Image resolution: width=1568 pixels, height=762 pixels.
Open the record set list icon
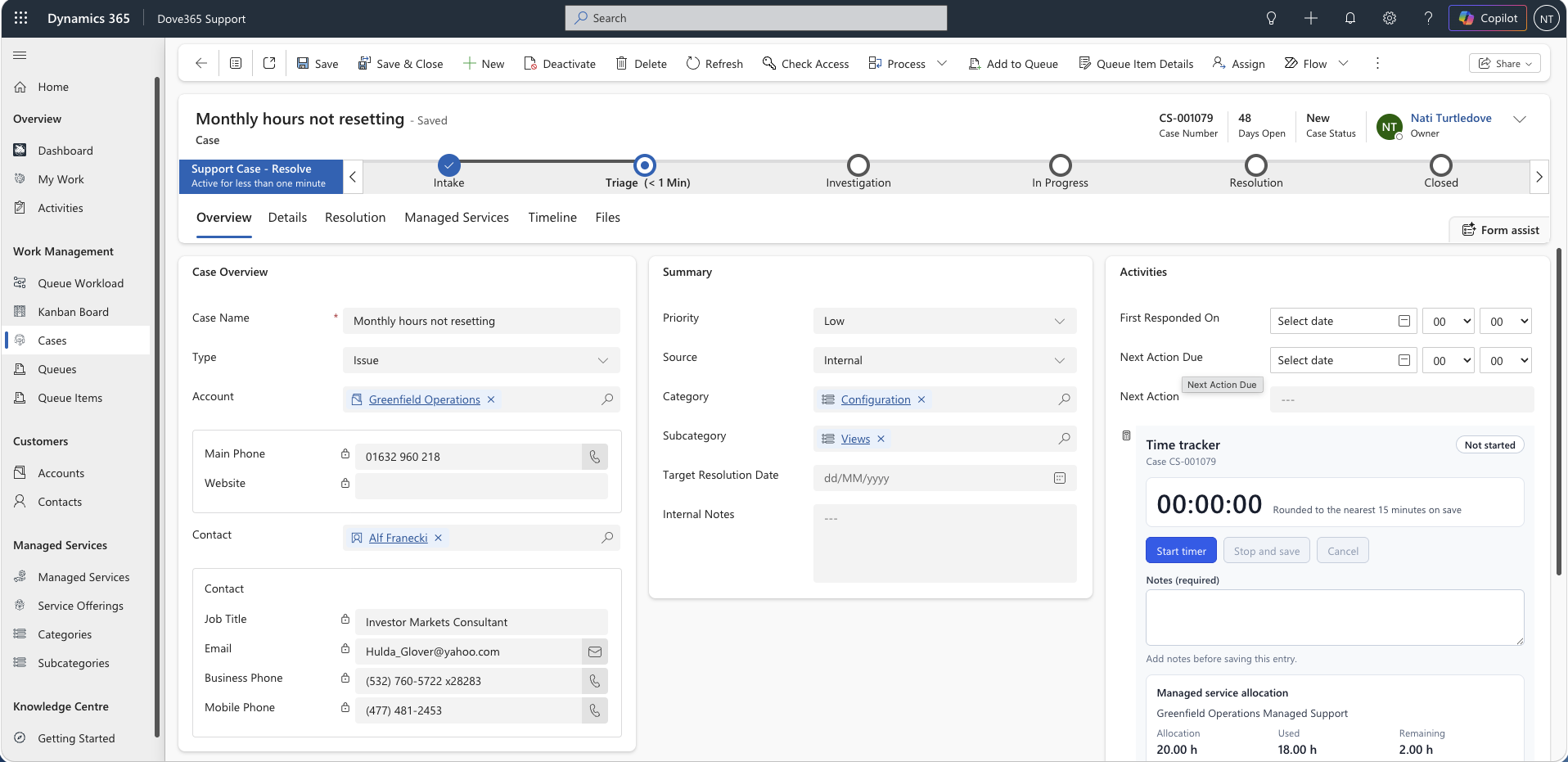click(236, 63)
